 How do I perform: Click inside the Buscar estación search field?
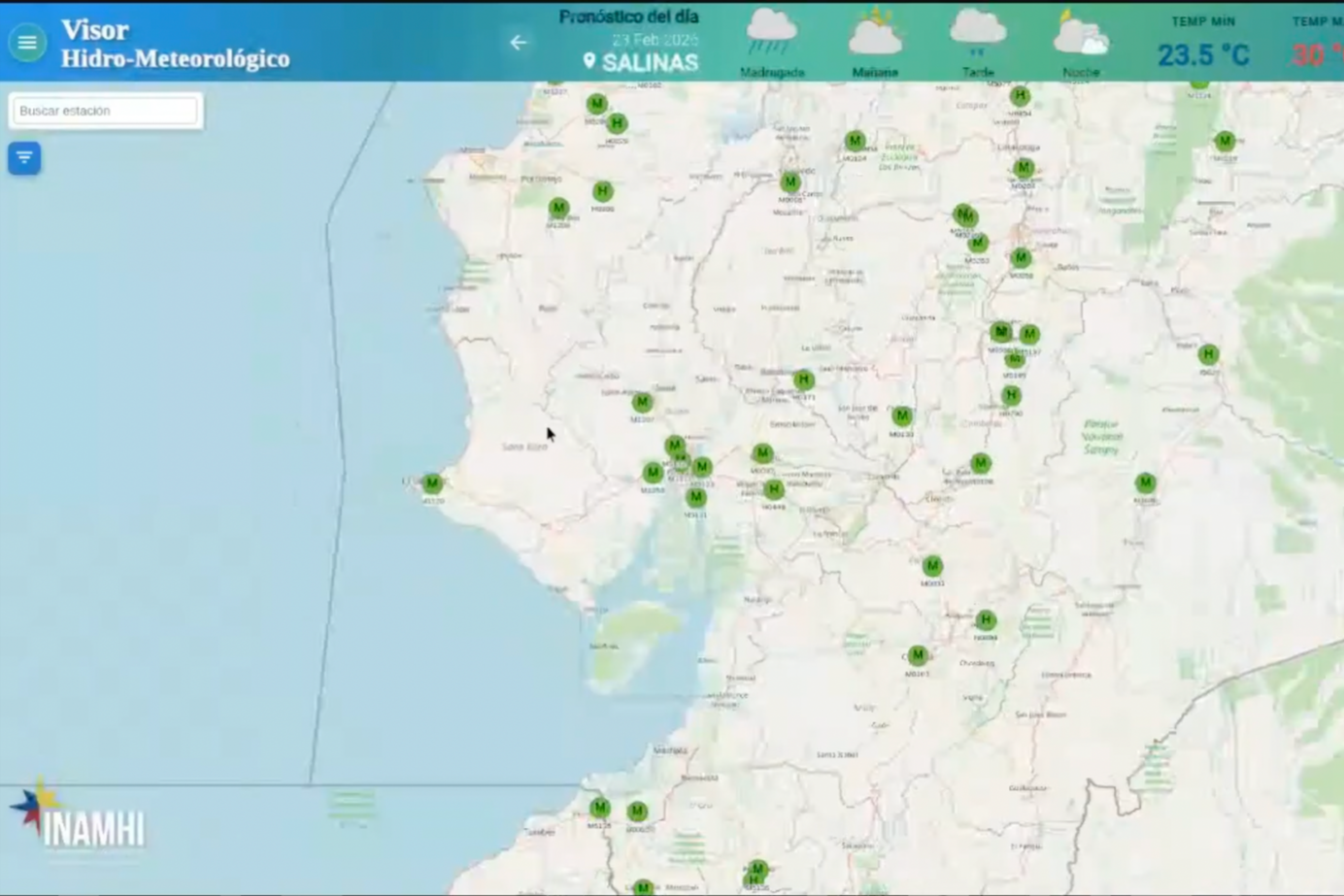(x=103, y=110)
